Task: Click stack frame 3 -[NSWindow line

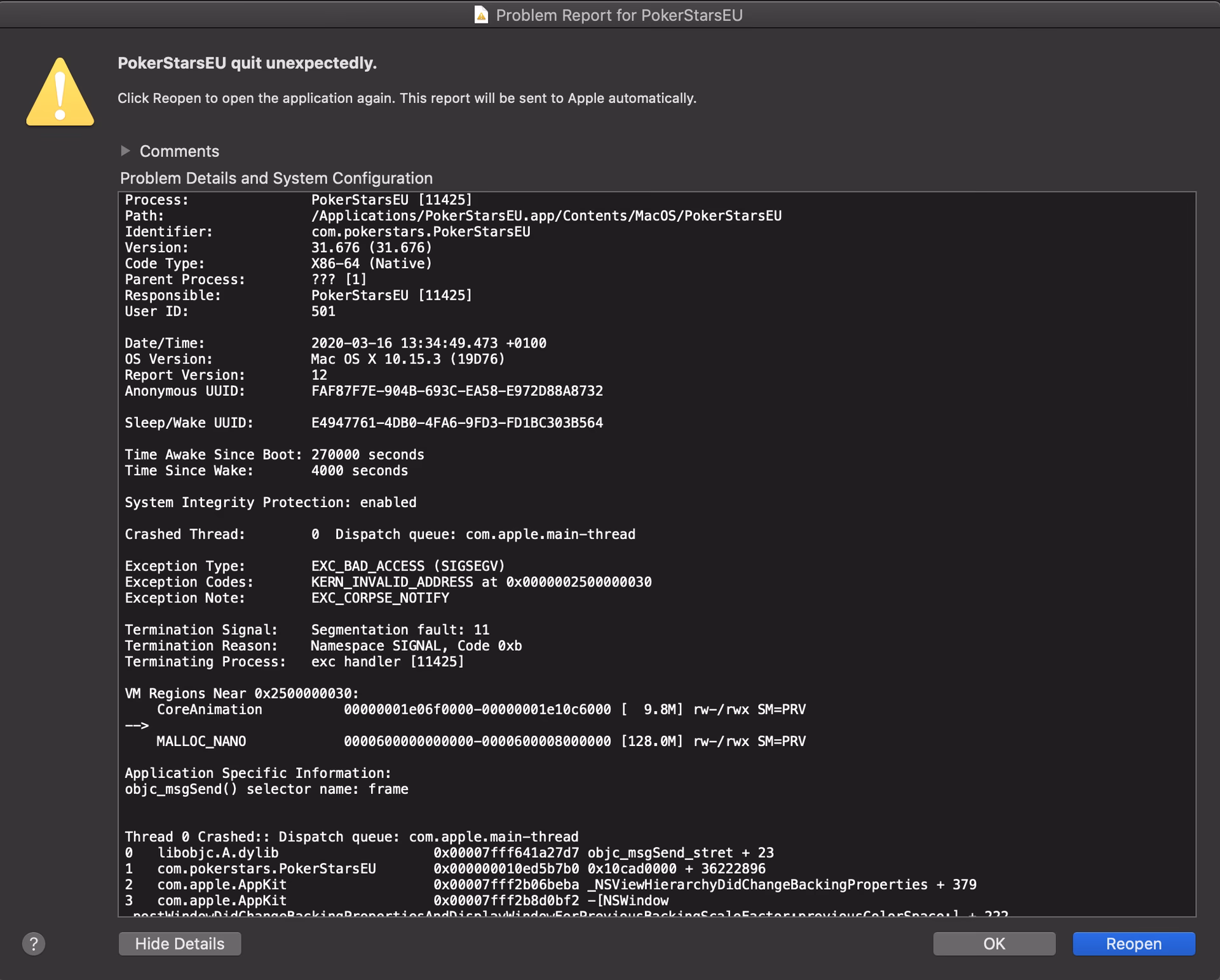Action: tap(396, 901)
